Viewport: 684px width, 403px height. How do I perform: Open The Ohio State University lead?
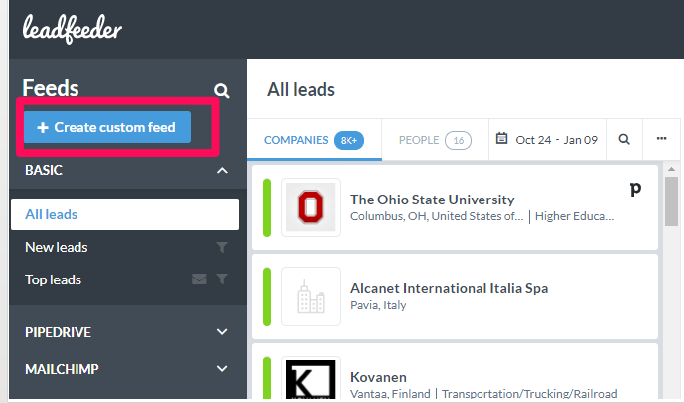tap(455, 208)
